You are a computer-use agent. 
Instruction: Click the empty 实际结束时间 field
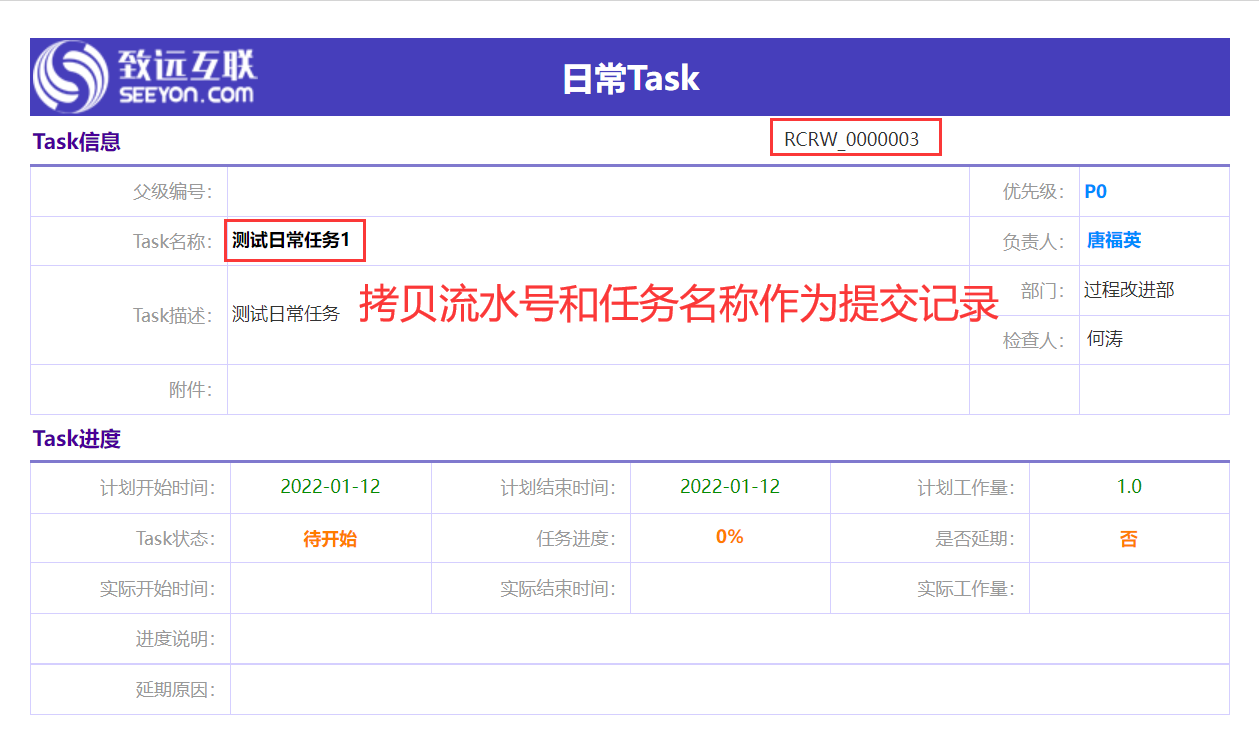coord(730,589)
